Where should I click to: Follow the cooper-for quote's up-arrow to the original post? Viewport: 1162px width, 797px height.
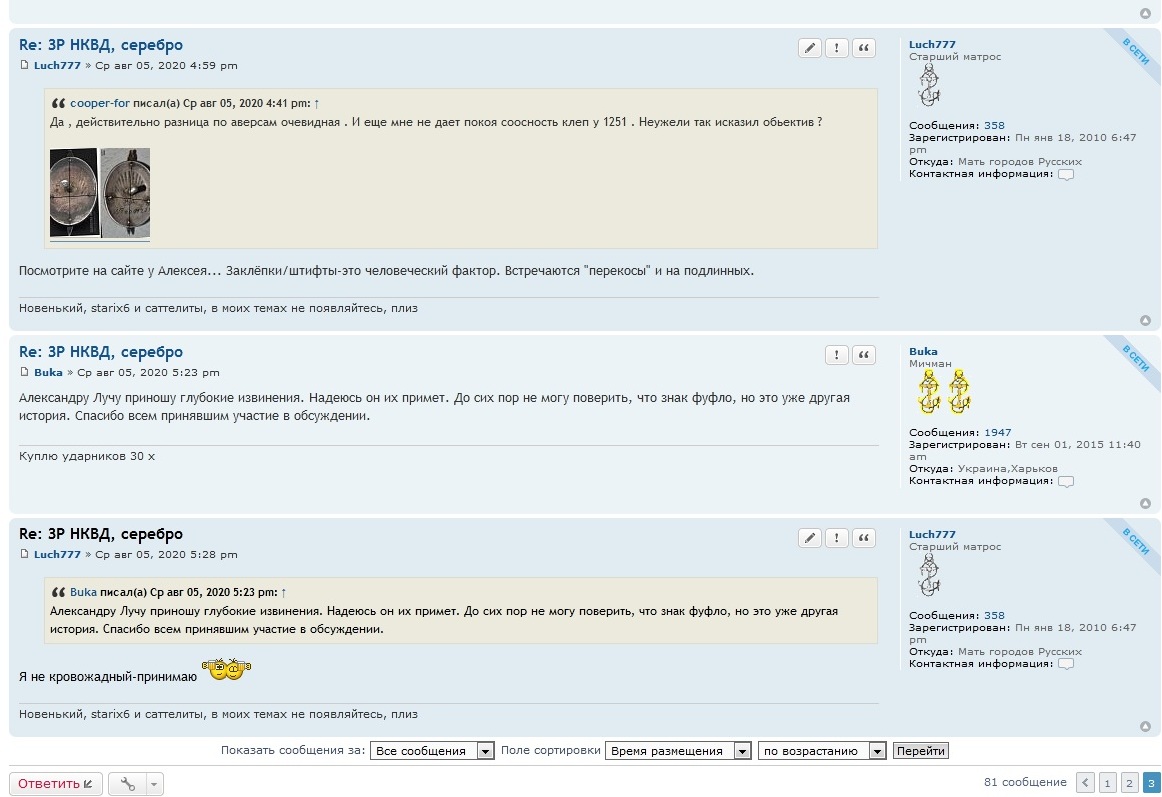(x=317, y=103)
